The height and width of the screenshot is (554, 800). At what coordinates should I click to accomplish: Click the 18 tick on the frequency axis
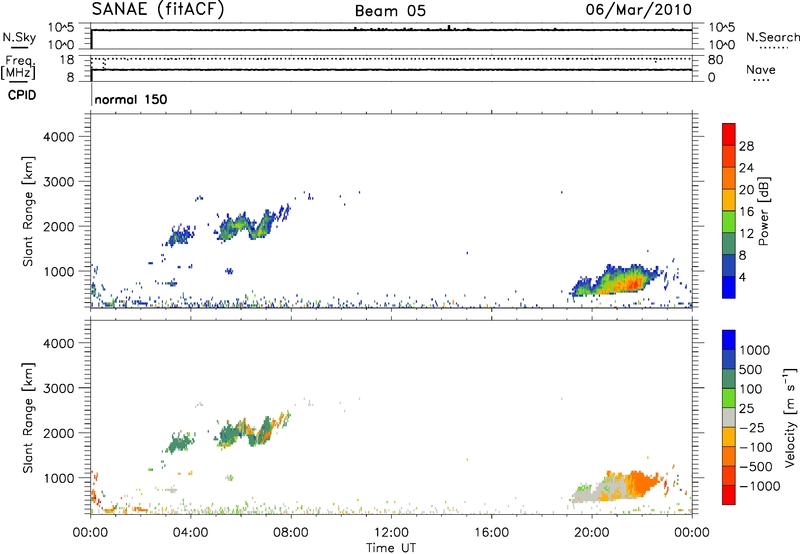point(67,60)
